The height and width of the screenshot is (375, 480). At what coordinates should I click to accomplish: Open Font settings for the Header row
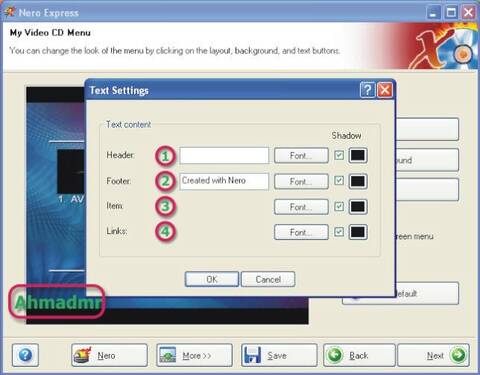coord(301,155)
